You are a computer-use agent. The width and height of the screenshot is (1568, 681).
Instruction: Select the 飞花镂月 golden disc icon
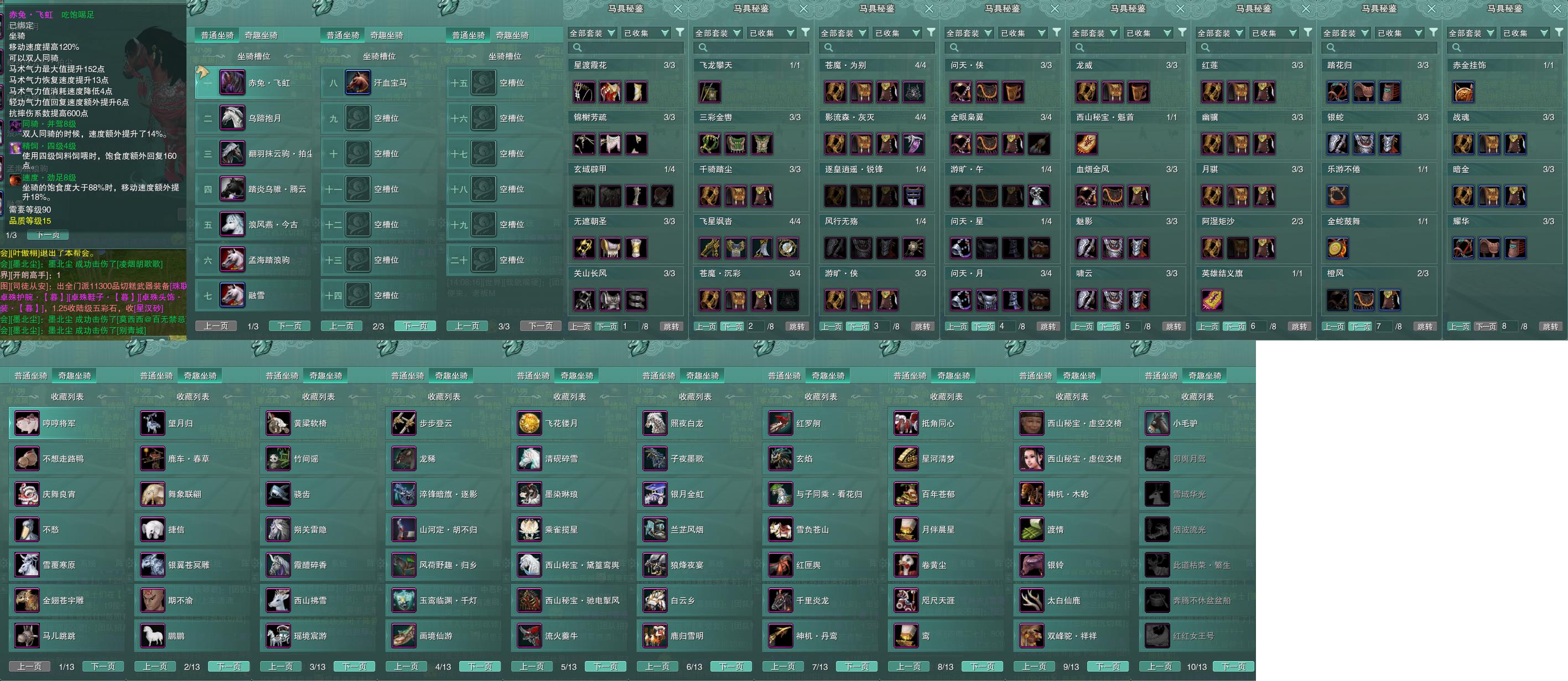click(529, 424)
